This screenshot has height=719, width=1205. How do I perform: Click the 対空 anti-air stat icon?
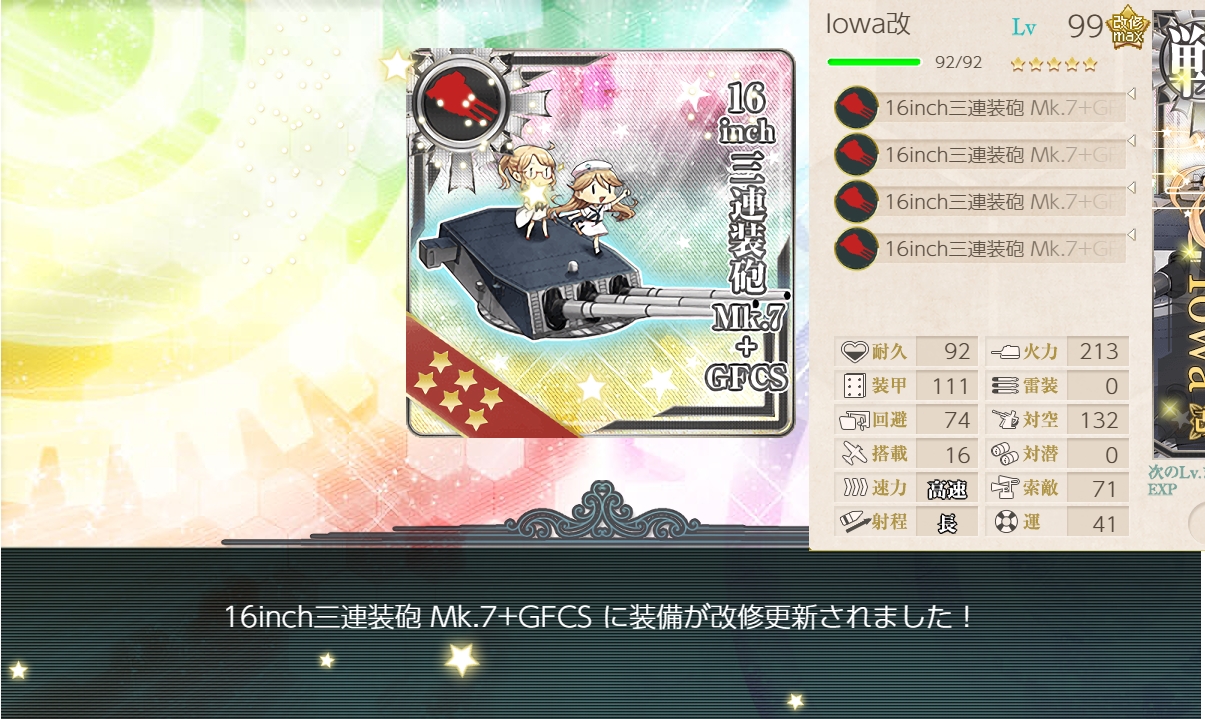tap(1004, 419)
